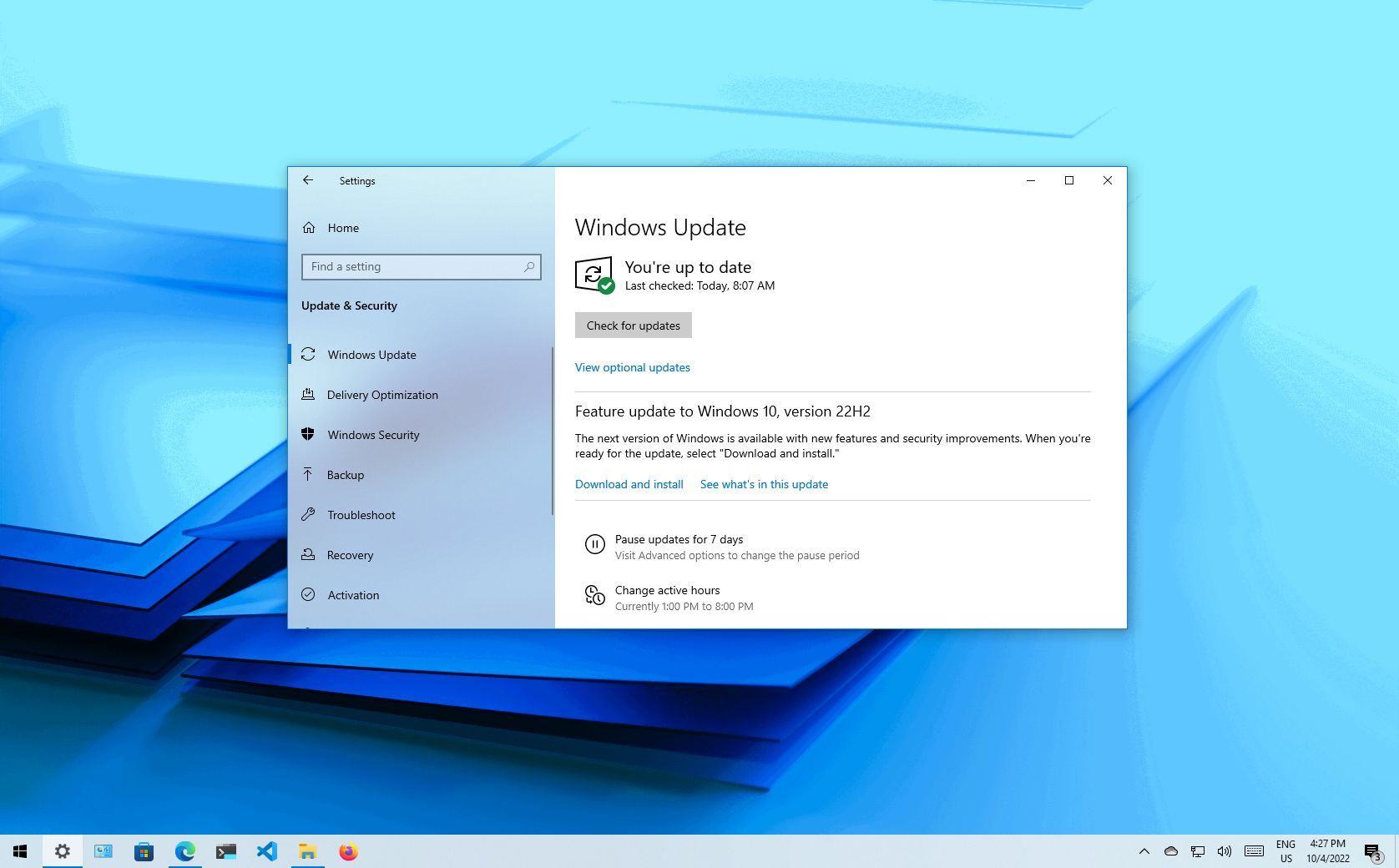Open Visual Studio Code from the taskbar
The width and height of the screenshot is (1399, 868).
point(267,851)
